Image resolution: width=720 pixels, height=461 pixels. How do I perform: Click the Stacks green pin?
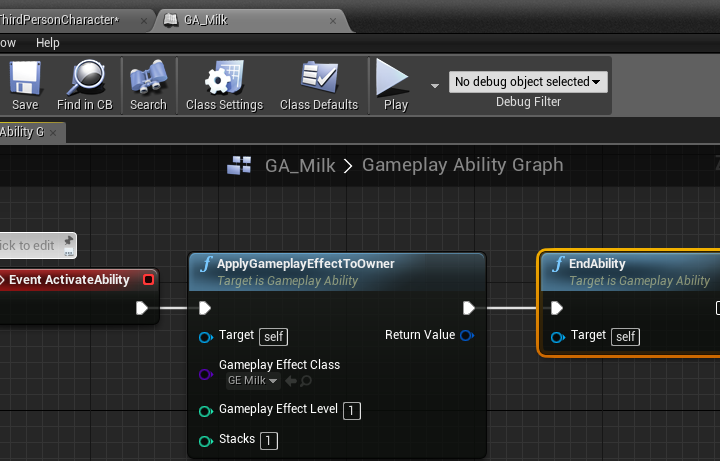coord(206,441)
